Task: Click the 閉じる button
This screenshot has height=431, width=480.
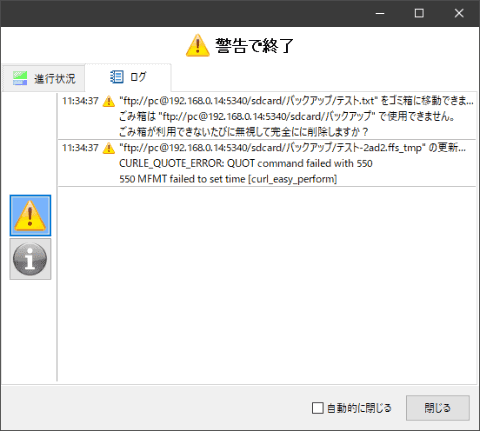Action: [x=438, y=408]
